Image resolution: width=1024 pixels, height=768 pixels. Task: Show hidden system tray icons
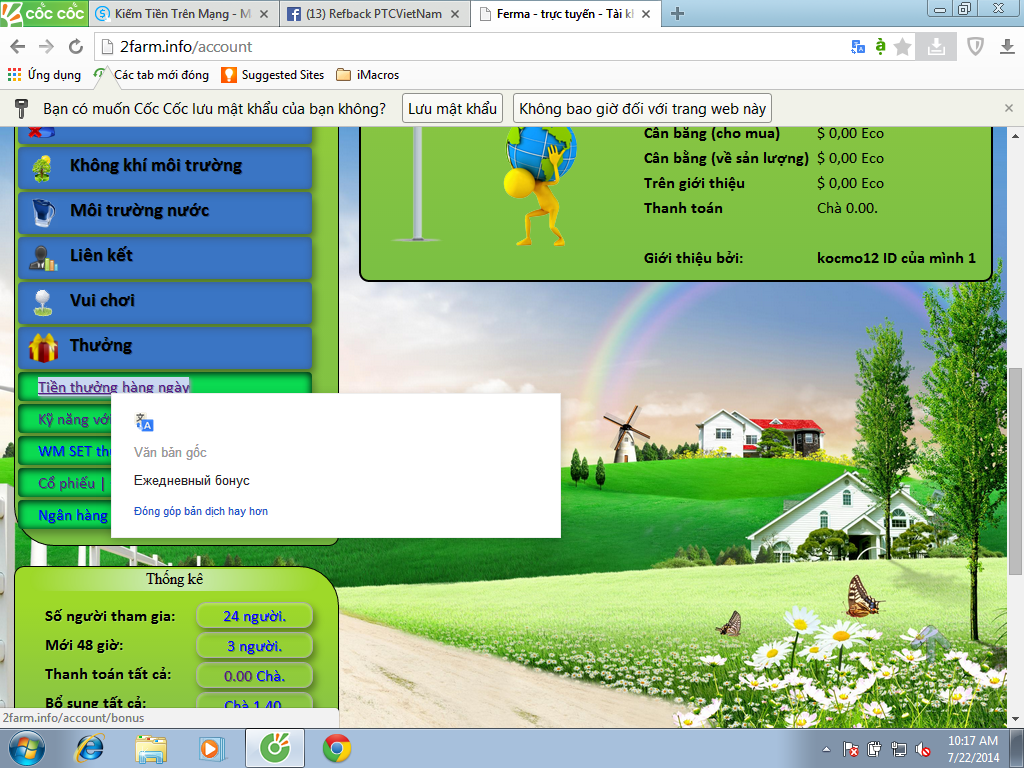[x=827, y=749]
